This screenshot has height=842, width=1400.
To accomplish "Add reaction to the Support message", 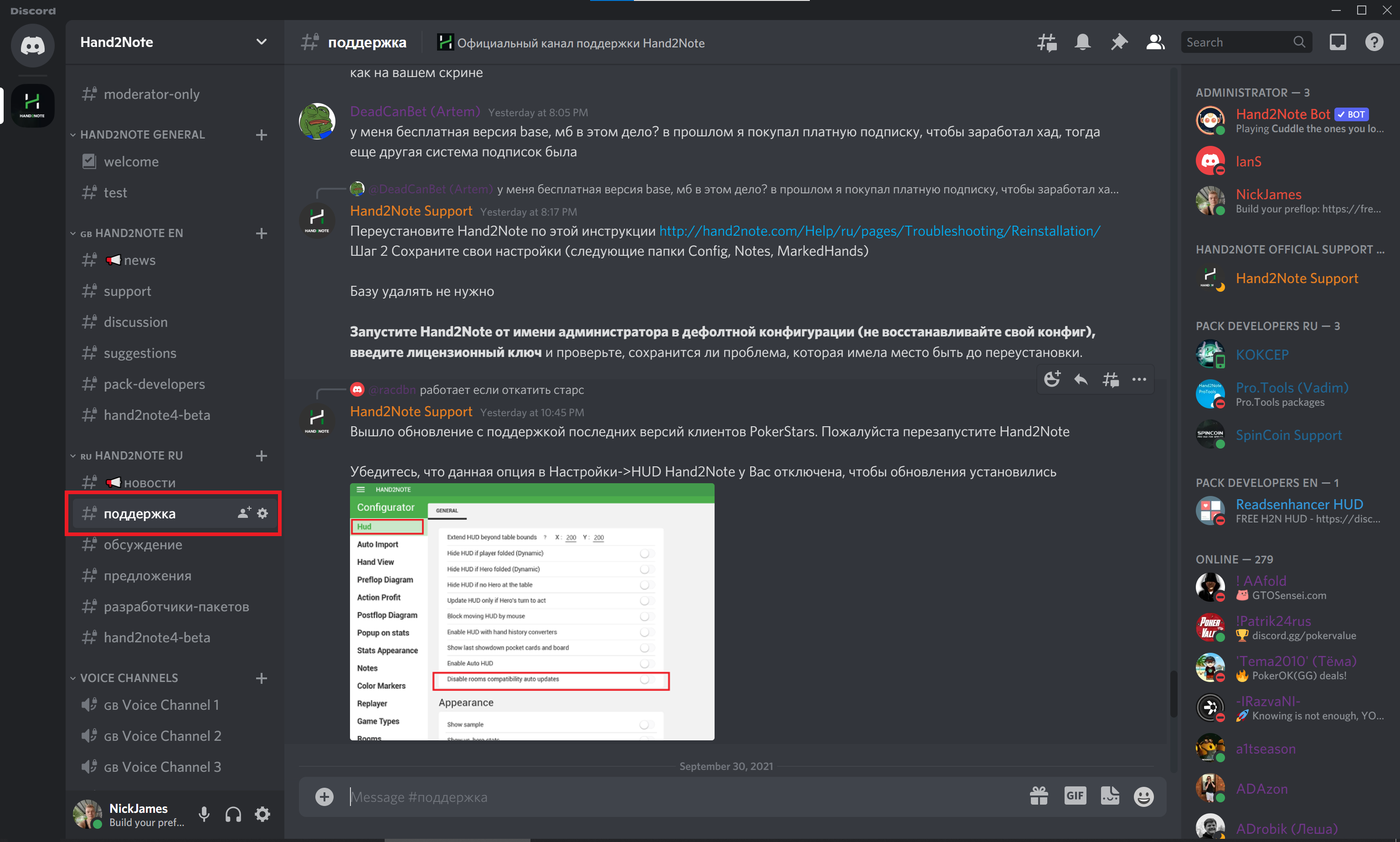I will pyautogui.click(x=1052, y=380).
